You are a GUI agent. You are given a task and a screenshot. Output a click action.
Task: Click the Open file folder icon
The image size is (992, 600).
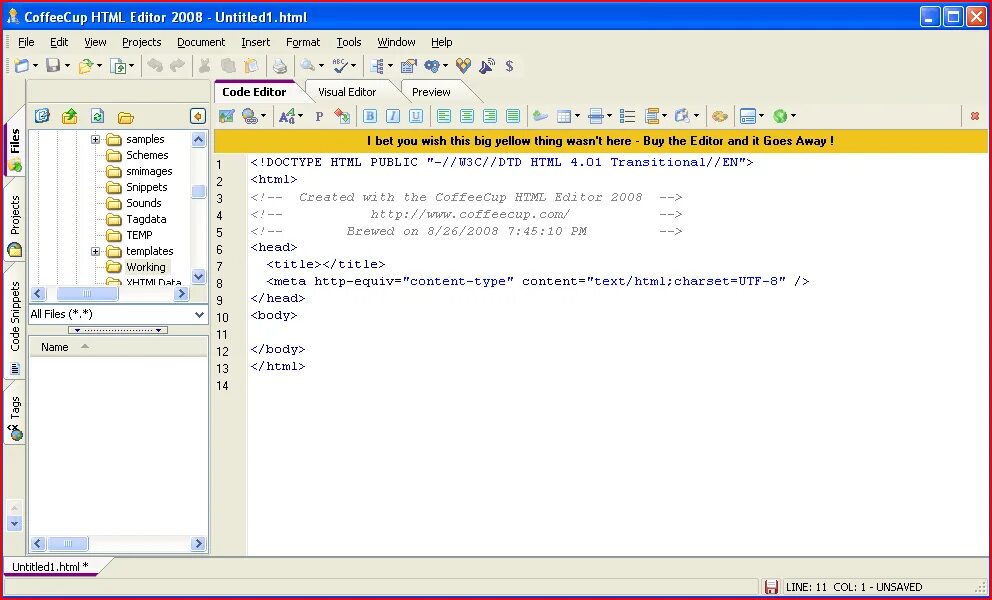(x=86, y=65)
